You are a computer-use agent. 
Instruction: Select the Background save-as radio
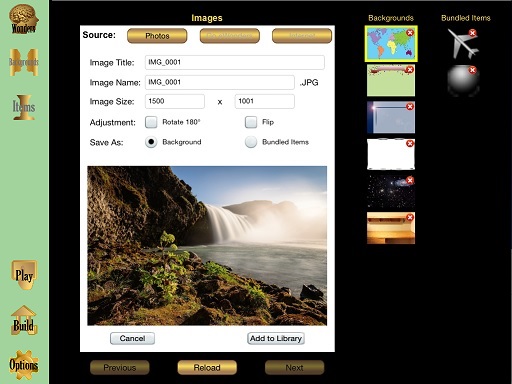151,142
